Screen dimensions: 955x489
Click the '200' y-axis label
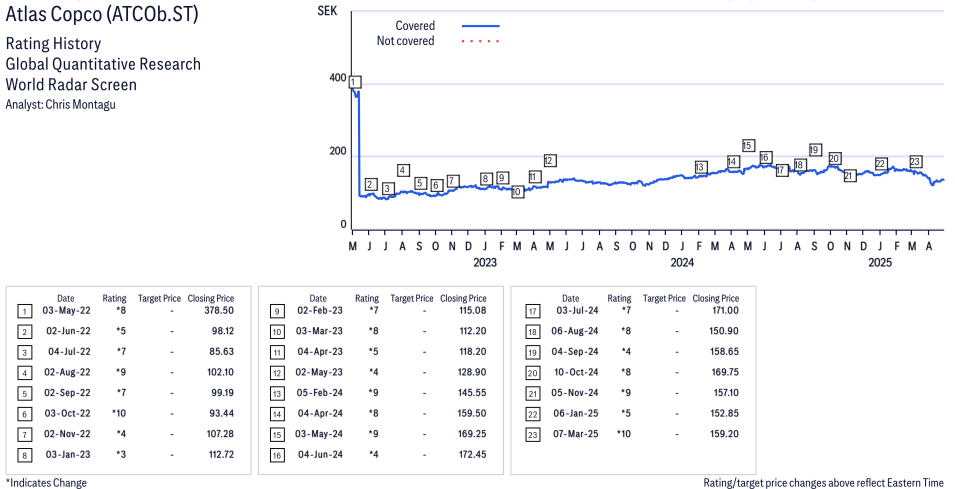338,151
